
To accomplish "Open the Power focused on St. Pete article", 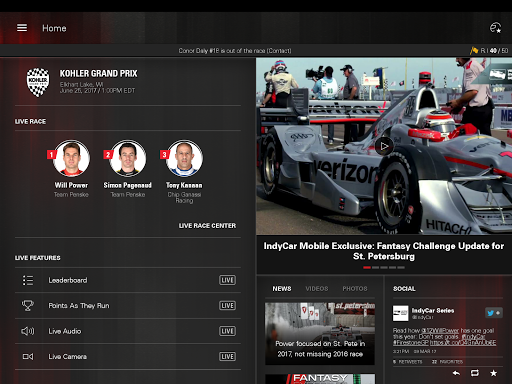I will 320,333.
